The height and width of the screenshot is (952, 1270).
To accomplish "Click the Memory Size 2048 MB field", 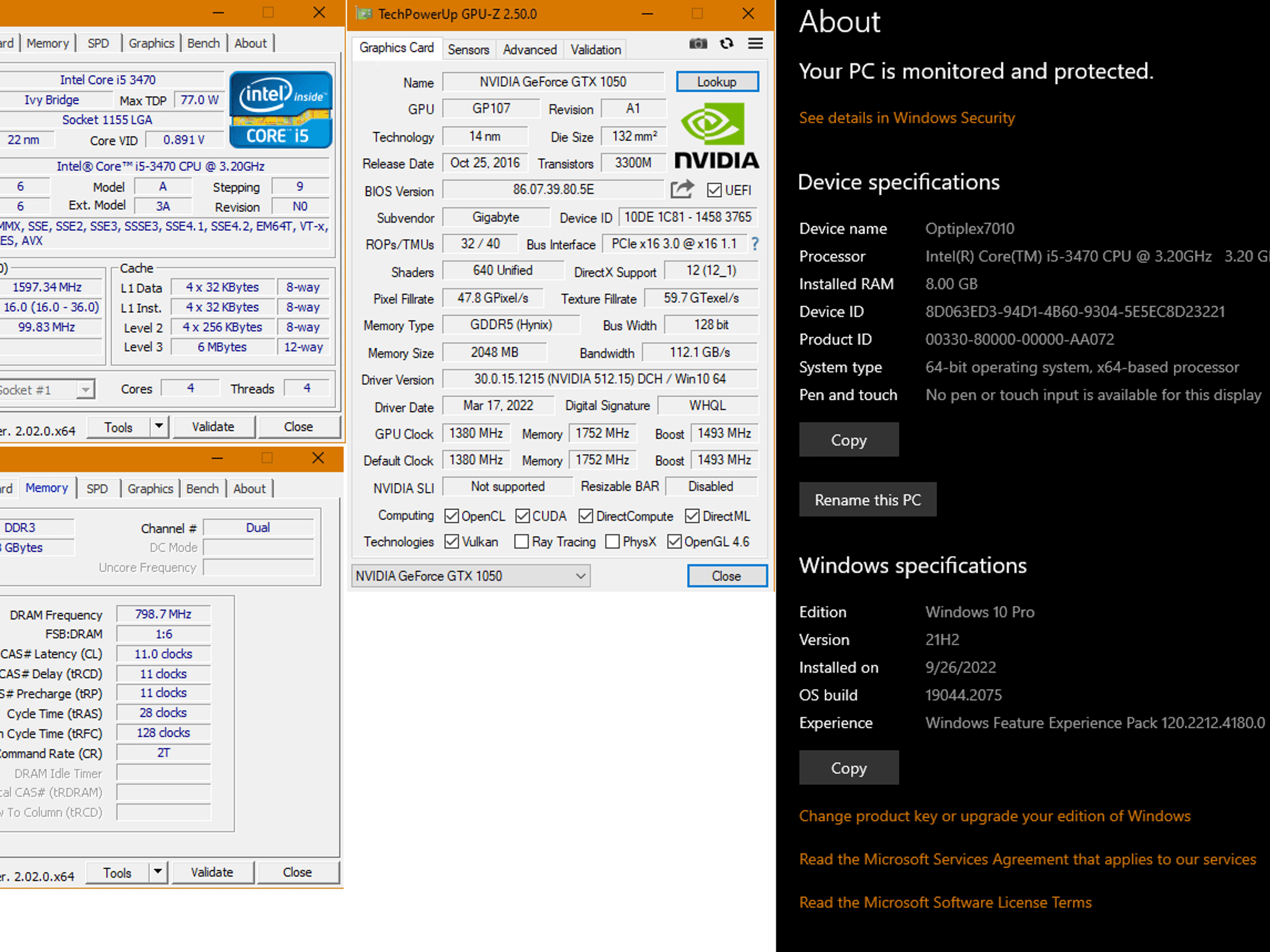I will (x=495, y=352).
